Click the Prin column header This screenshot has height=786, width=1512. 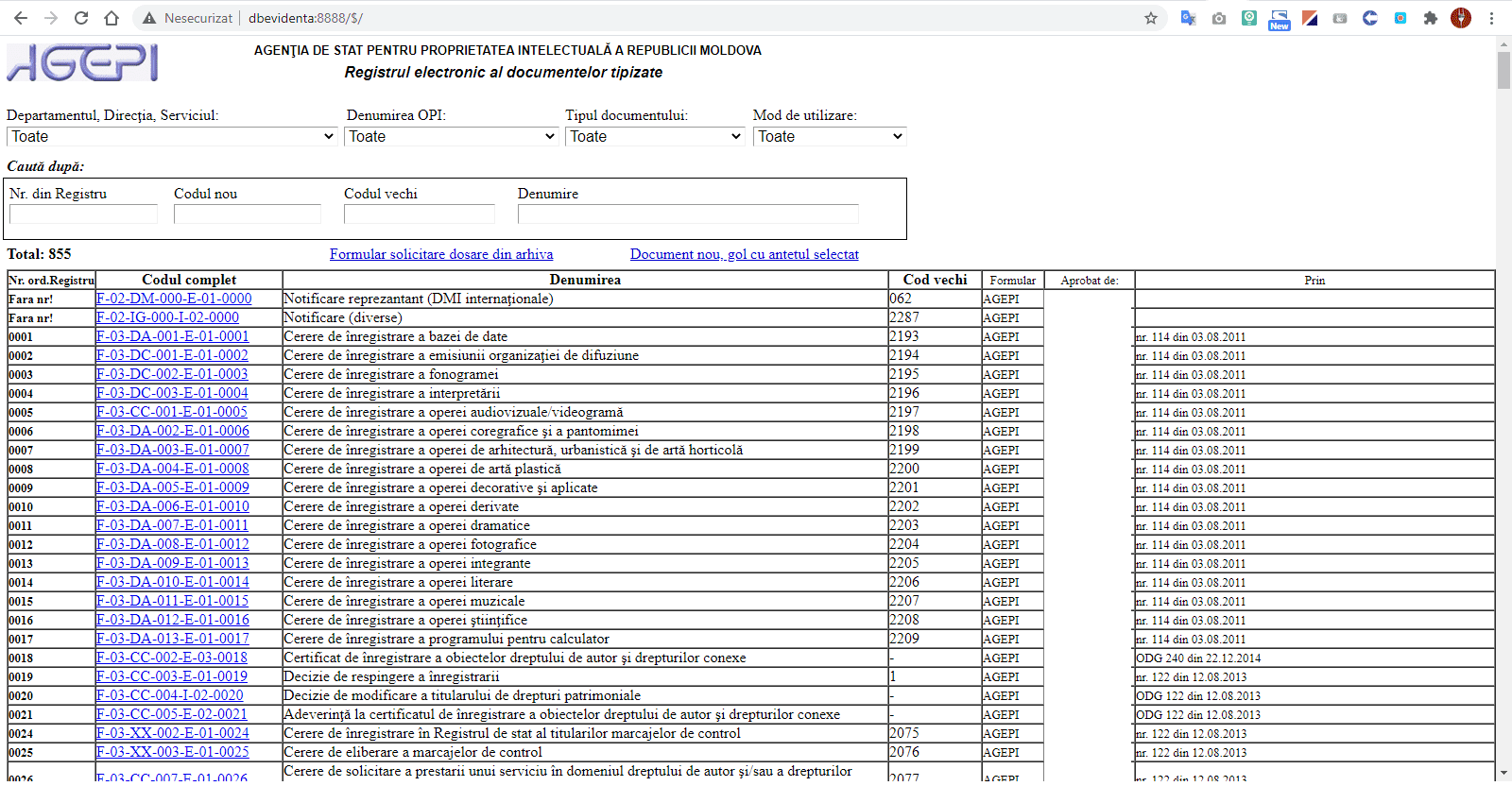1314,281
